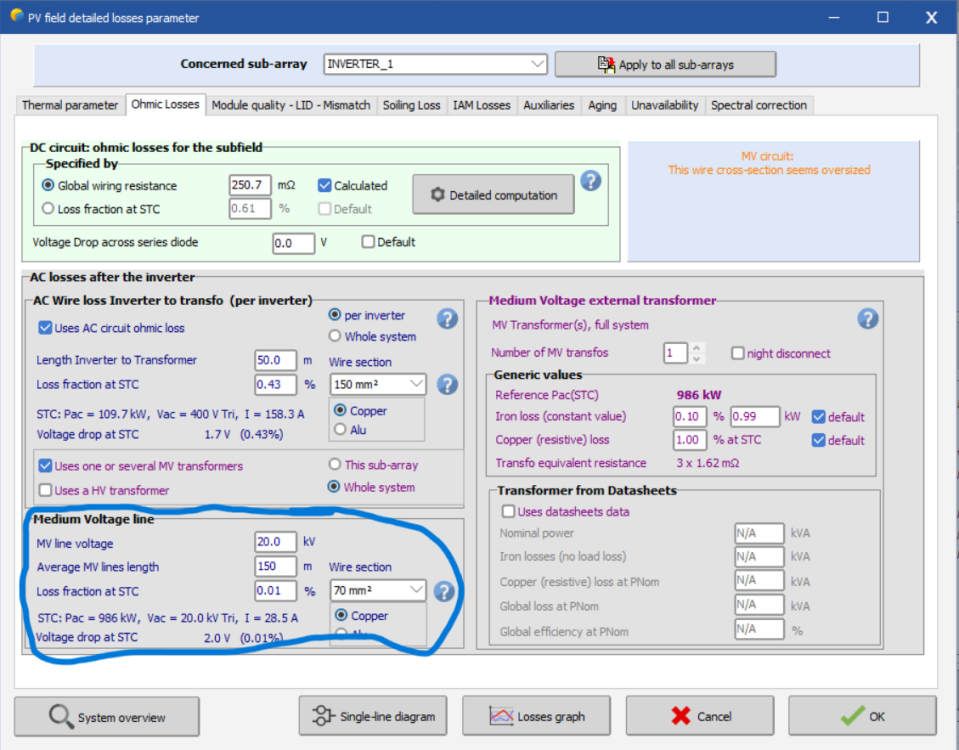Screen dimensions: 959x750
Task: Click the MV line voltage input field
Action: (x=275, y=542)
